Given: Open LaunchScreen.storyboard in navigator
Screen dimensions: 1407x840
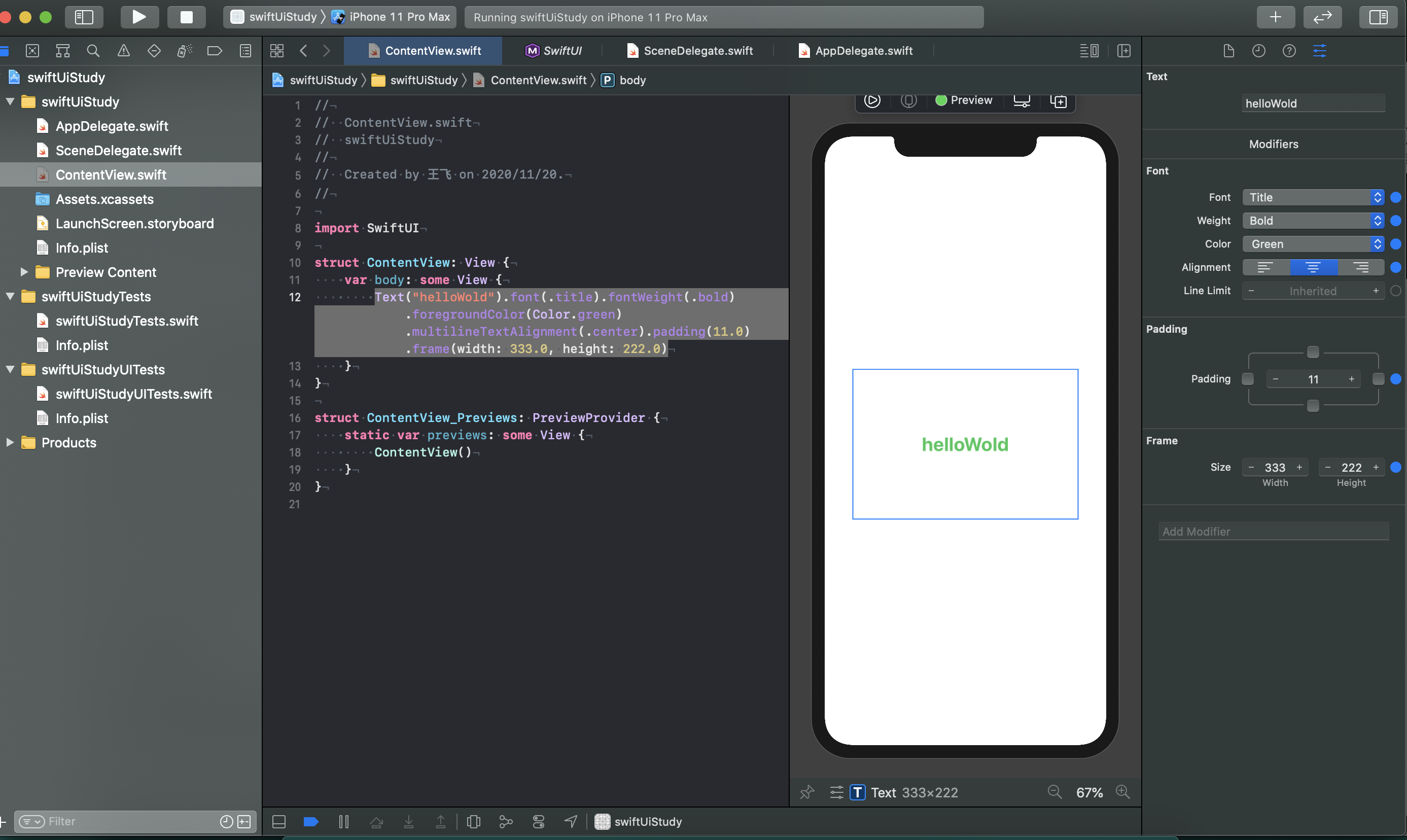Looking at the screenshot, I should 135,224.
